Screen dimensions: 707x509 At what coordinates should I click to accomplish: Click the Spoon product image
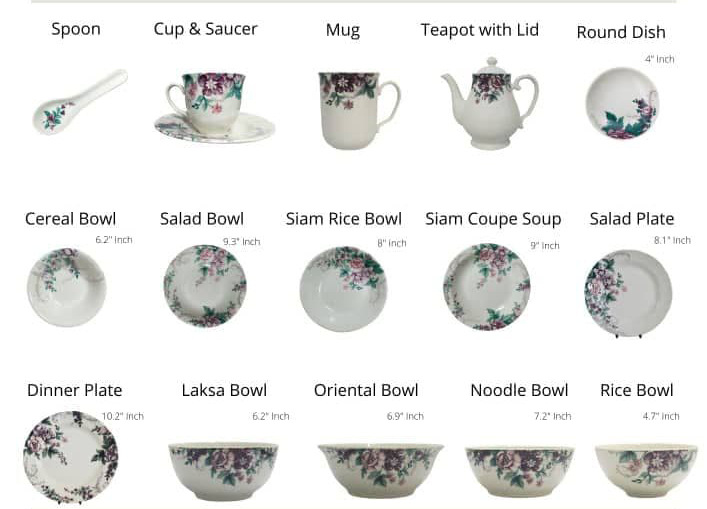[x=80, y=102]
